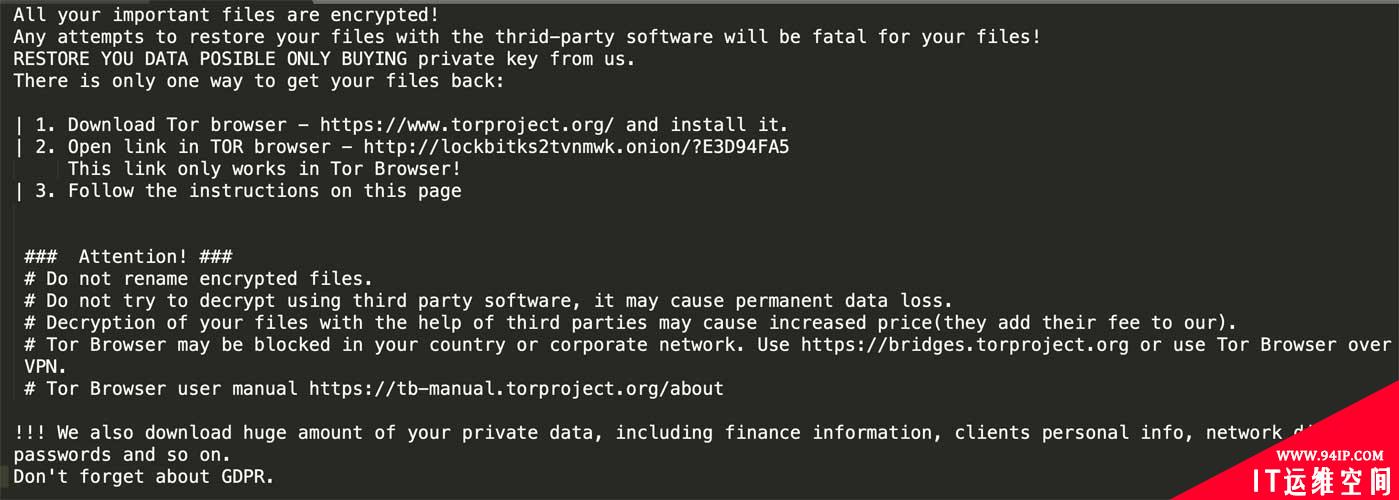Image resolution: width=1399 pixels, height=500 pixels.
Task: Click the lockbitks2tvnmwk.onion address
Action: click(x=576, y=147)
